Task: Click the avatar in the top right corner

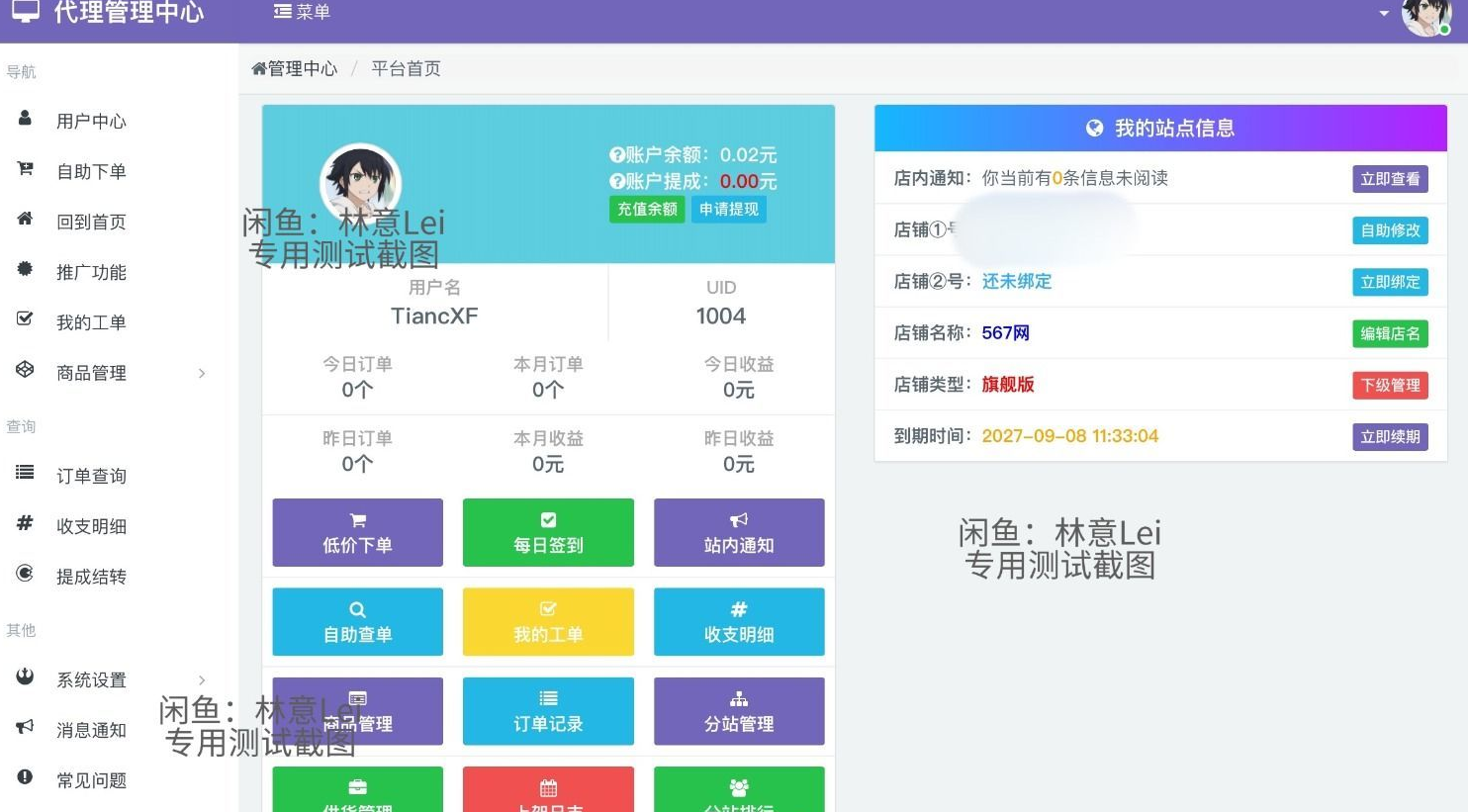Action: (x=1425, y=20)
